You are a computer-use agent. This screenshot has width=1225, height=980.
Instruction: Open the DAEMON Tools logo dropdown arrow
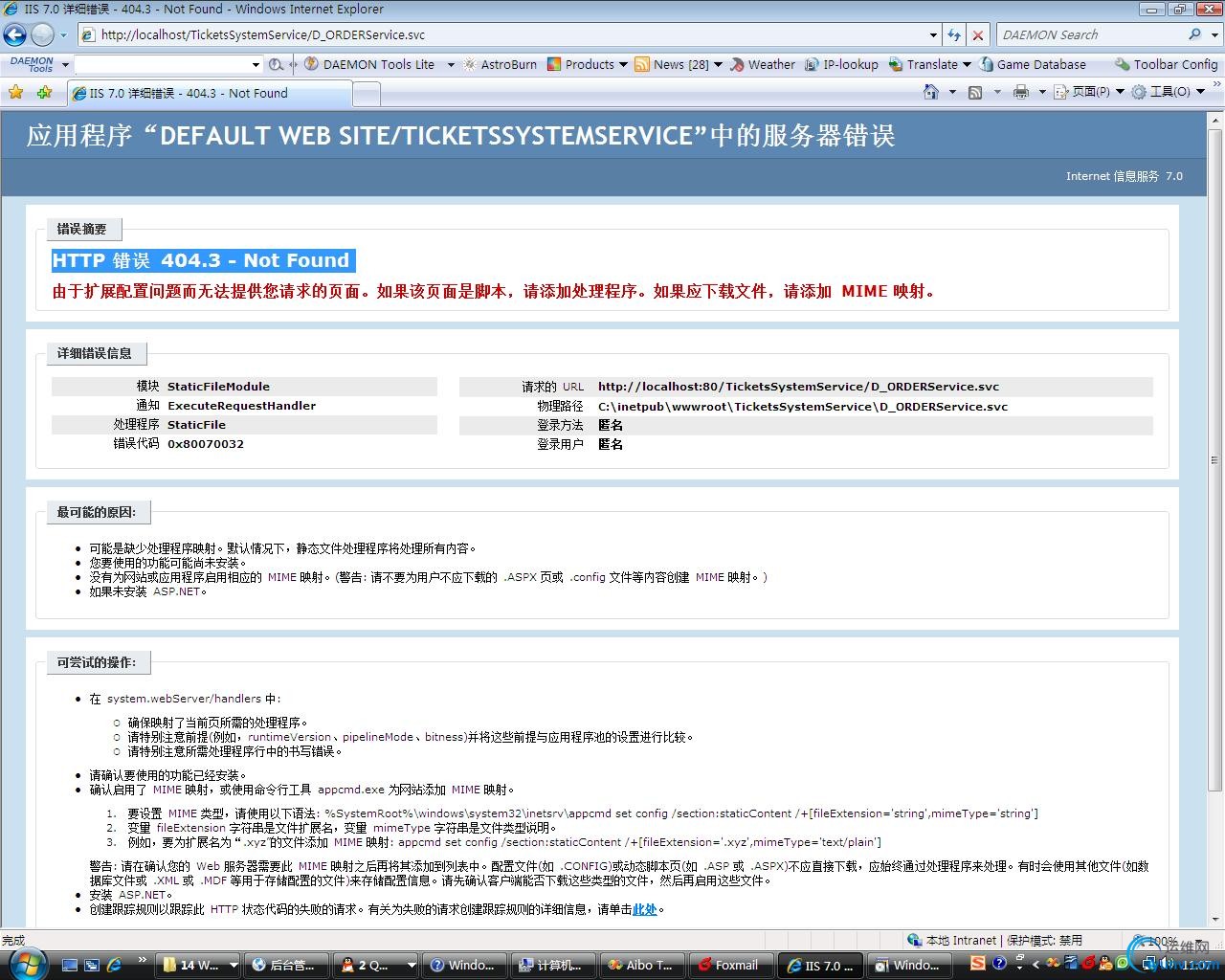click(x=65, y=65)
